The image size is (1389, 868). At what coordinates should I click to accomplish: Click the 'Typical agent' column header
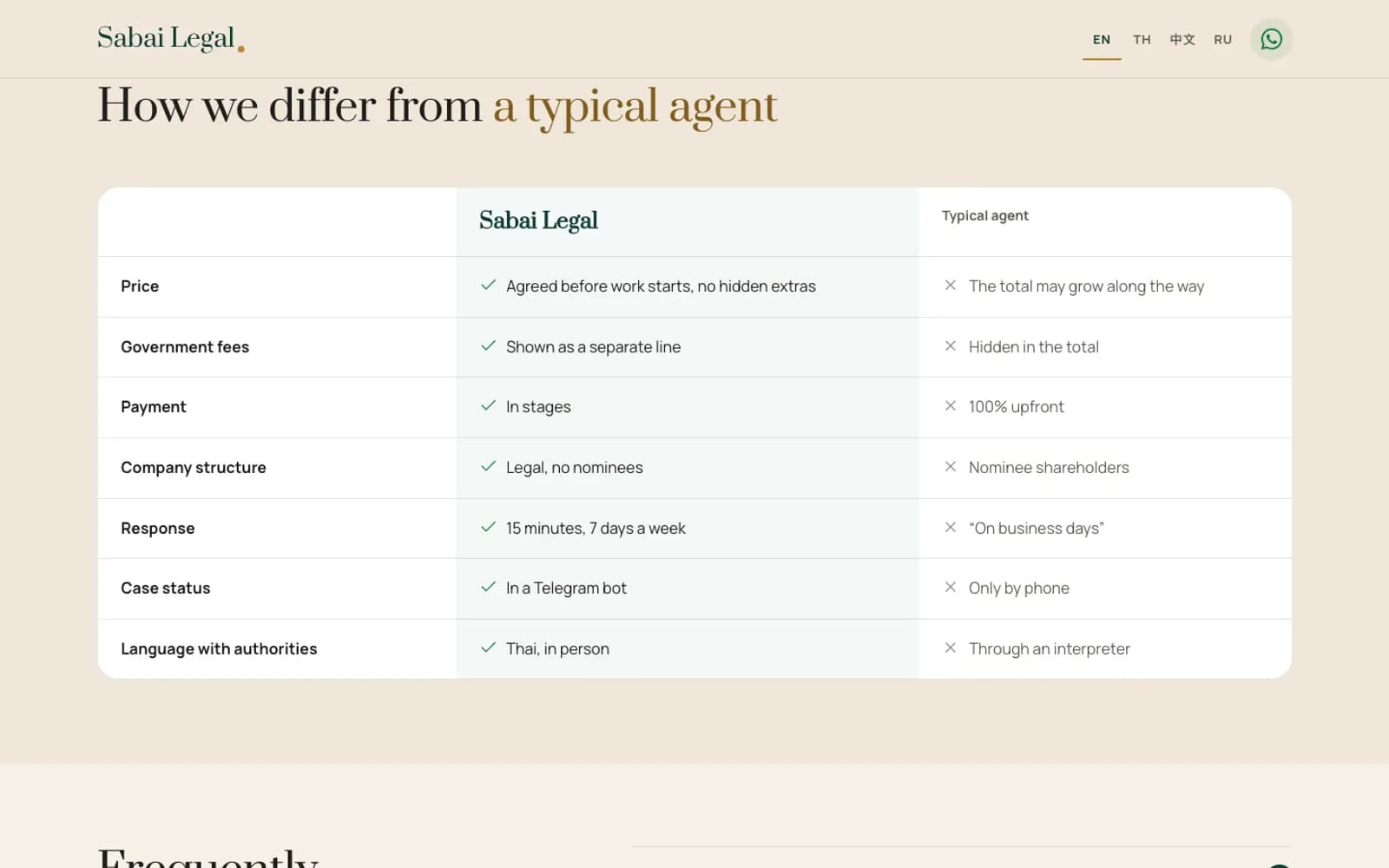[985, 216]
